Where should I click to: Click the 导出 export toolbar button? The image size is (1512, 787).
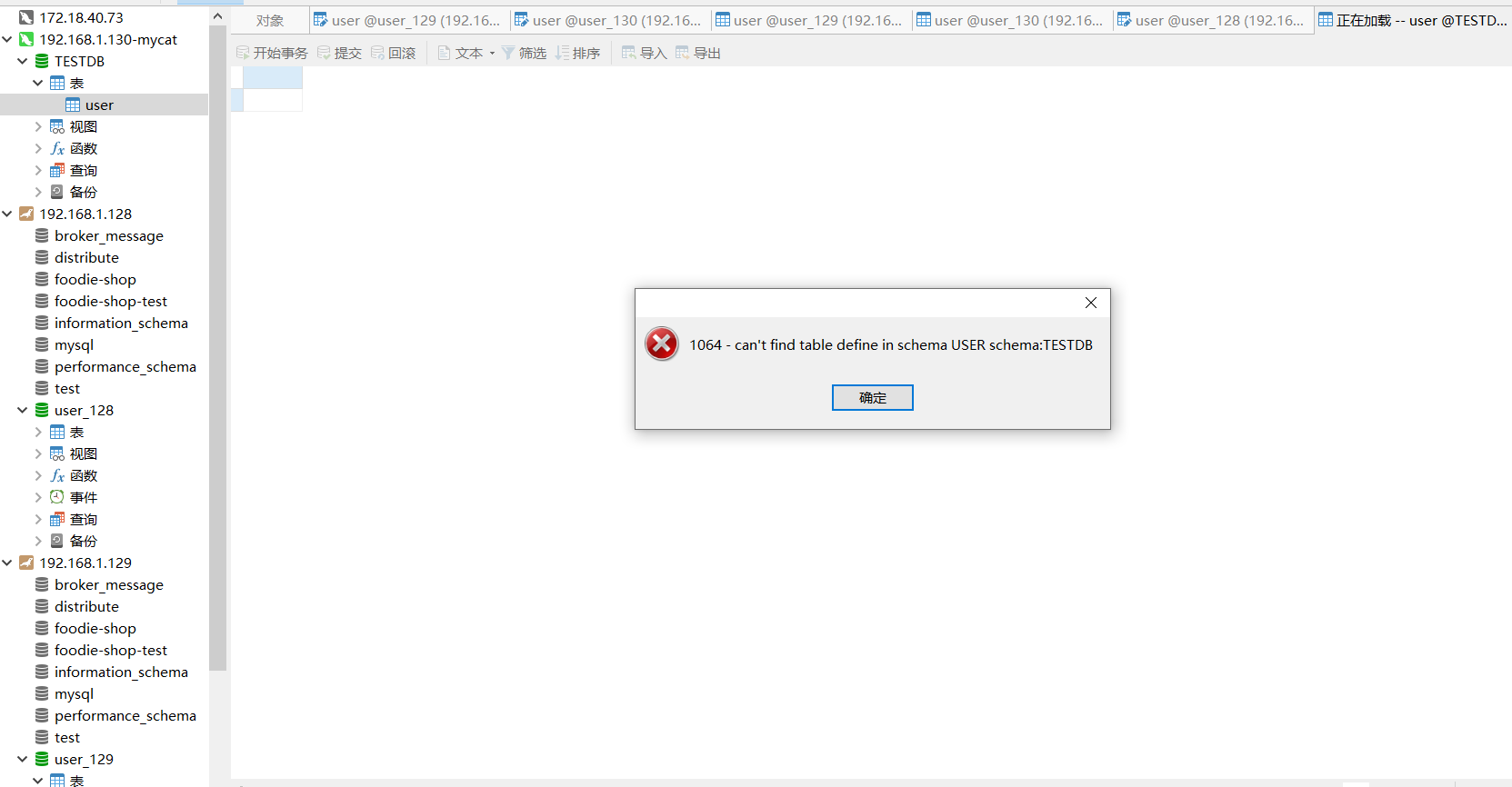click(x=698, y=53)
